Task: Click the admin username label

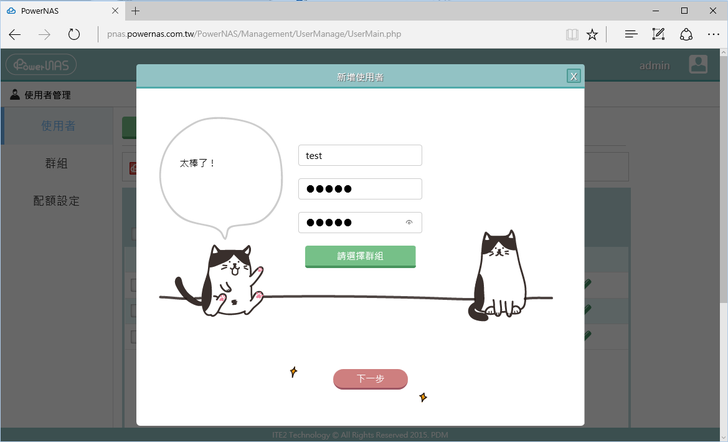Action: tap(655, 65)
